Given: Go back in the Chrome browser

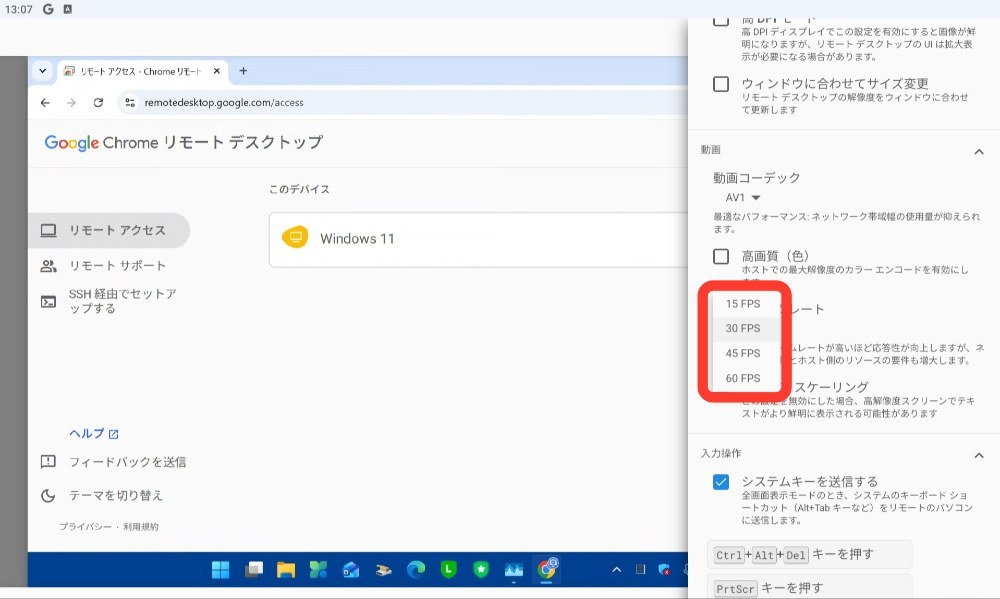Looking at the screenshot, I should [45, 103].
